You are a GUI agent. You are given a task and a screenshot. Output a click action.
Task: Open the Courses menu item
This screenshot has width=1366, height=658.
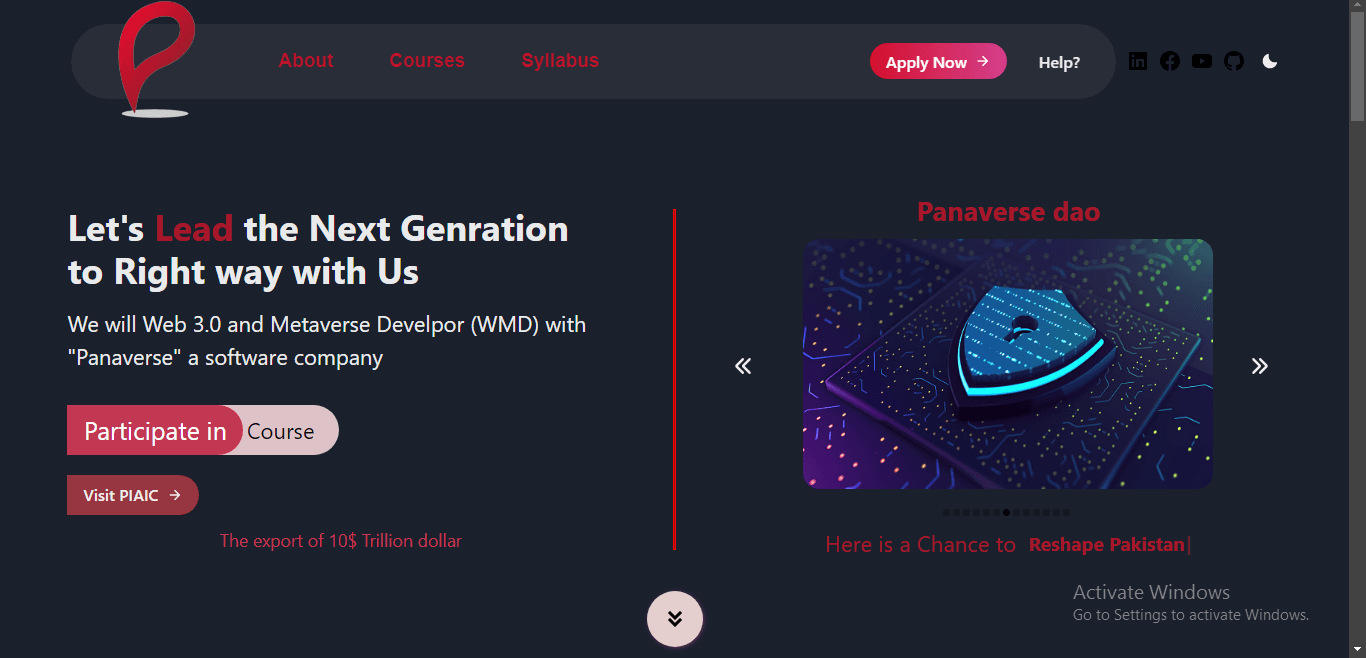coord(427,60)
